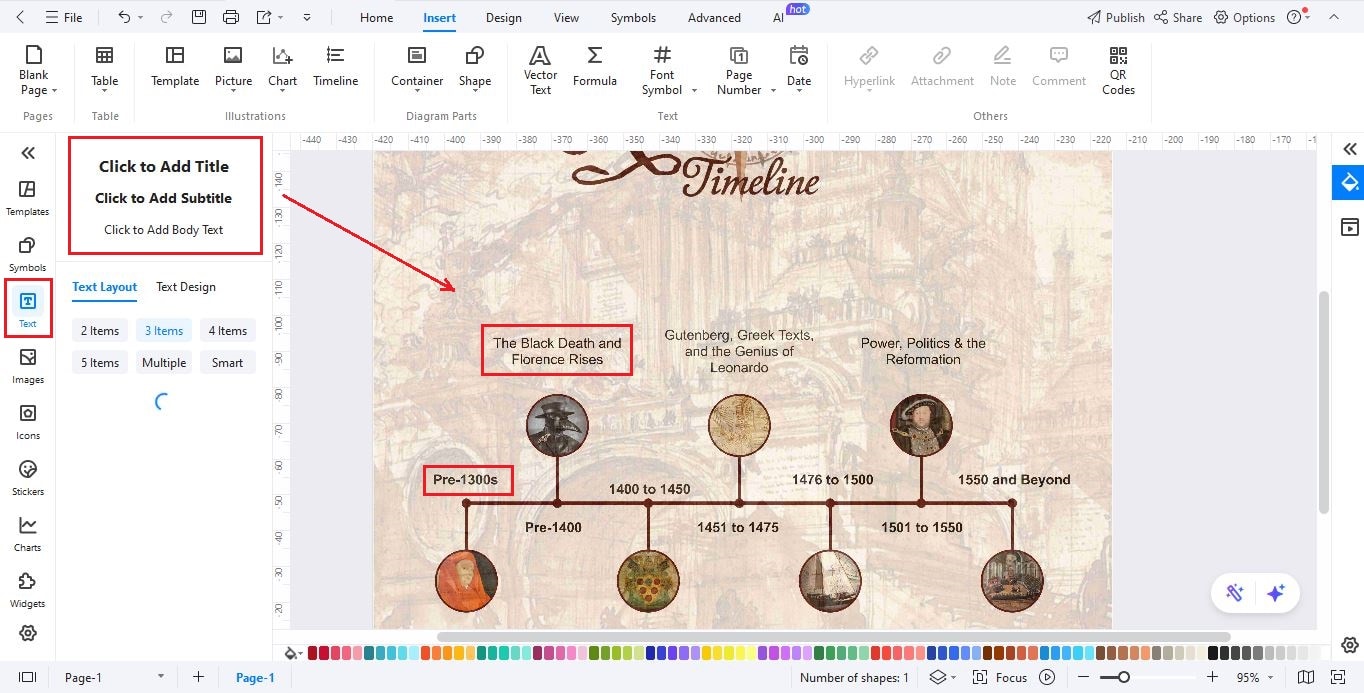1364x693 pixels.
Task: Select the Pre-1300s timeline label
Action: pos(466,480)
